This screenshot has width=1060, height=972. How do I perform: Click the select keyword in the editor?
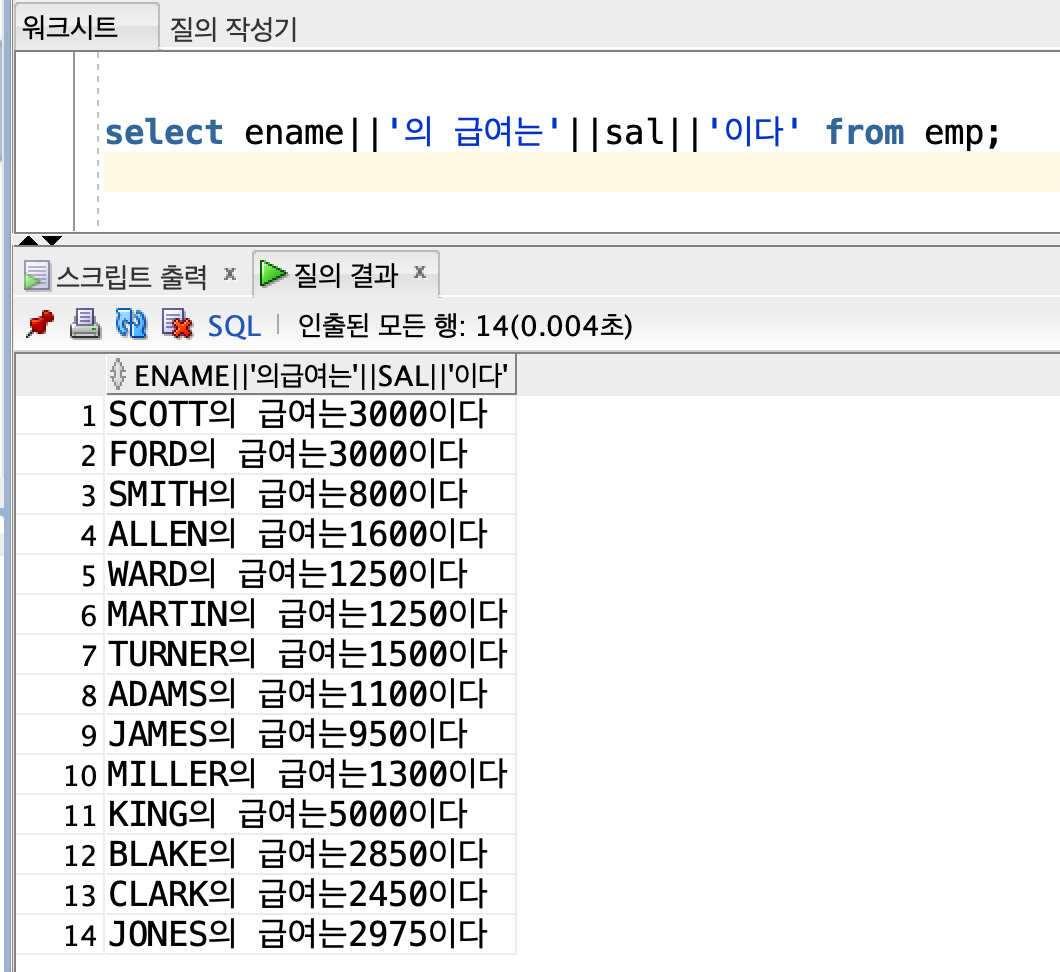pyautogui.click(x=164, y=132)
